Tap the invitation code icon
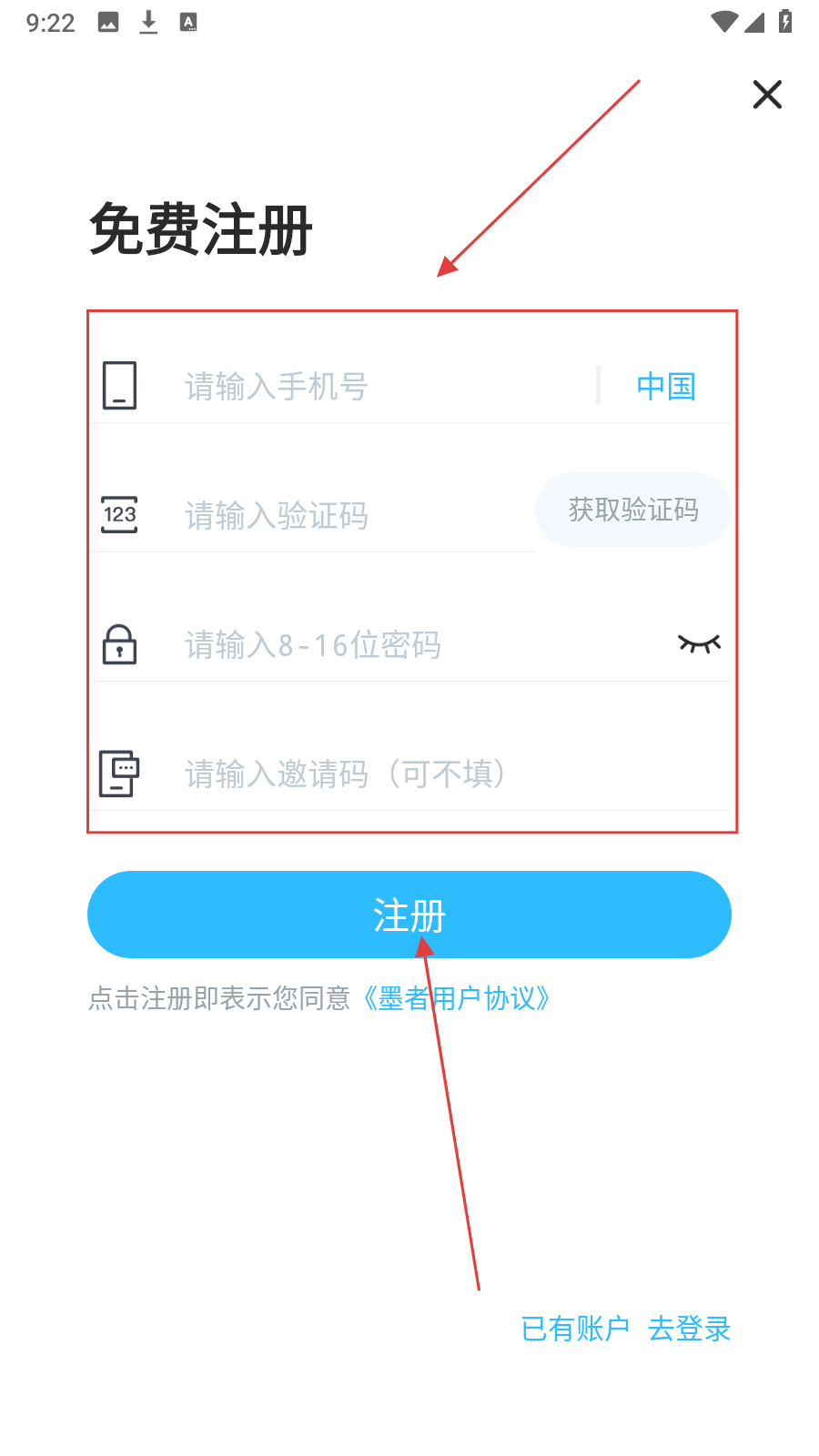This screenshot has height=1456, width=819. point(119,773)
